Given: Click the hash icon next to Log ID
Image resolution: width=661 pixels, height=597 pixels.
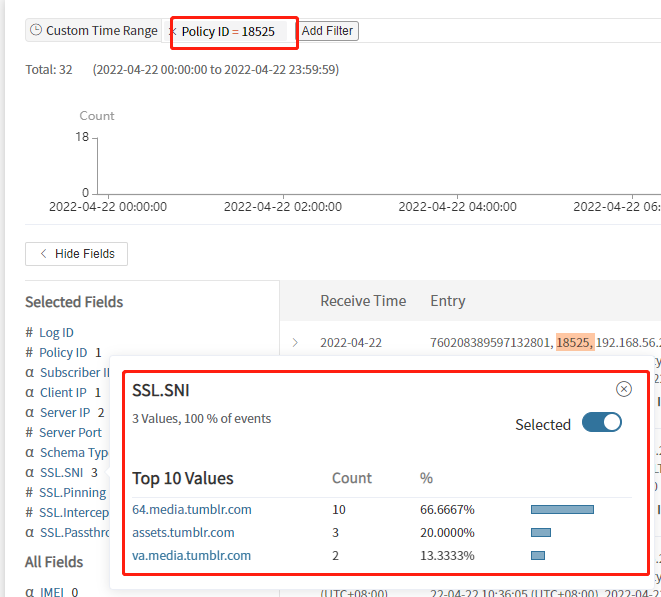Looking at the screenshot, I should 29,332.
